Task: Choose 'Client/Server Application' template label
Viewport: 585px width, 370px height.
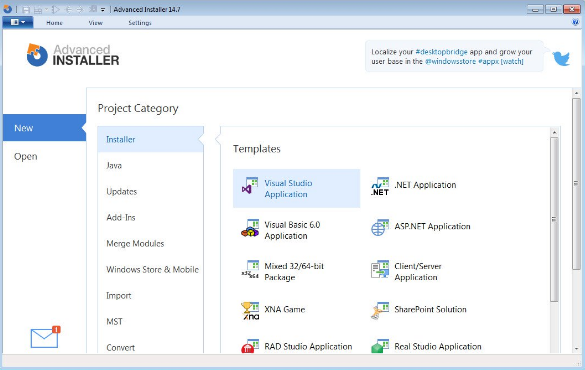Action: pyautogui.click(x=418, y=272)
